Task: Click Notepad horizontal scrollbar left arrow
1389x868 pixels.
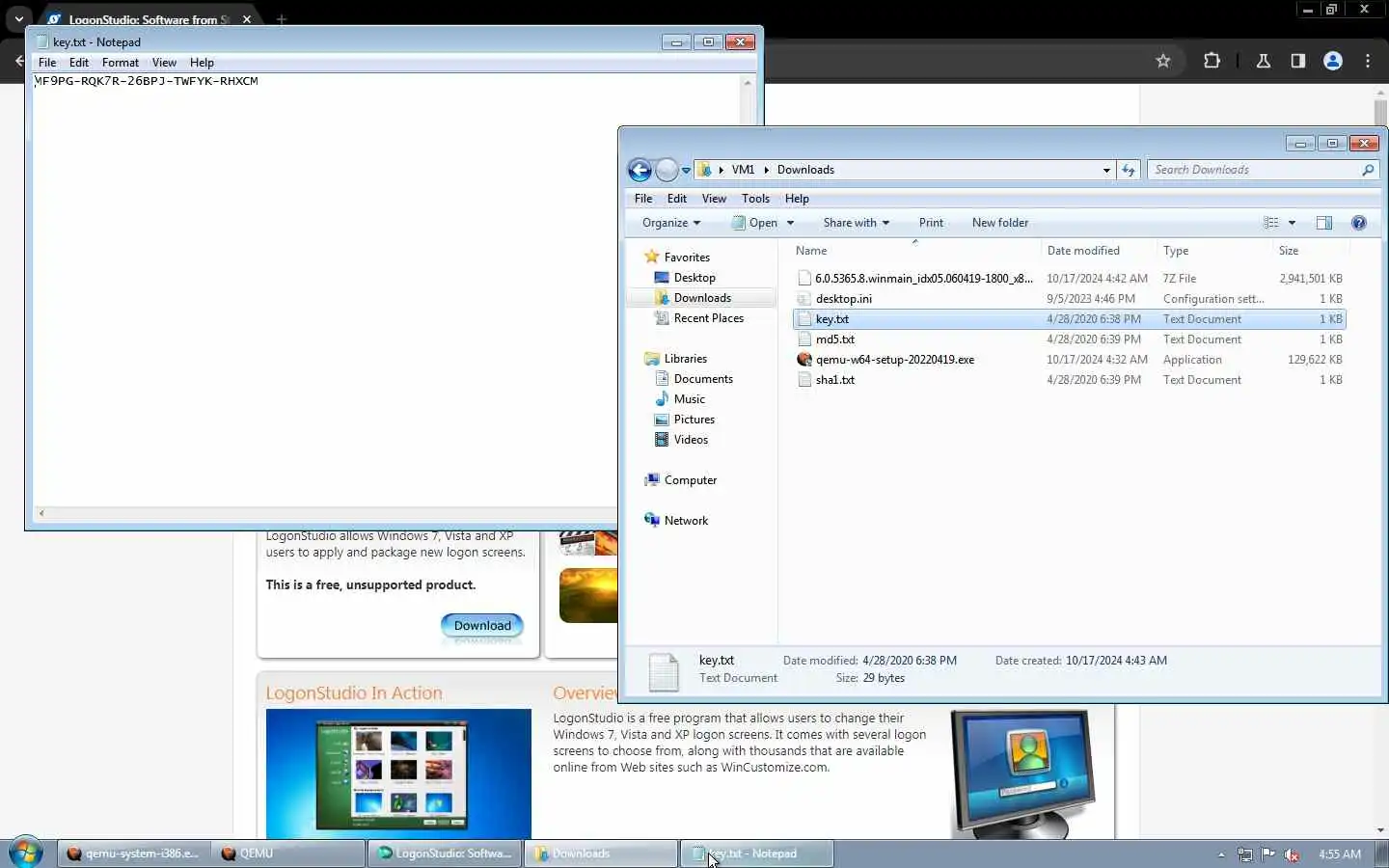Action: click(x=41, y=513)
